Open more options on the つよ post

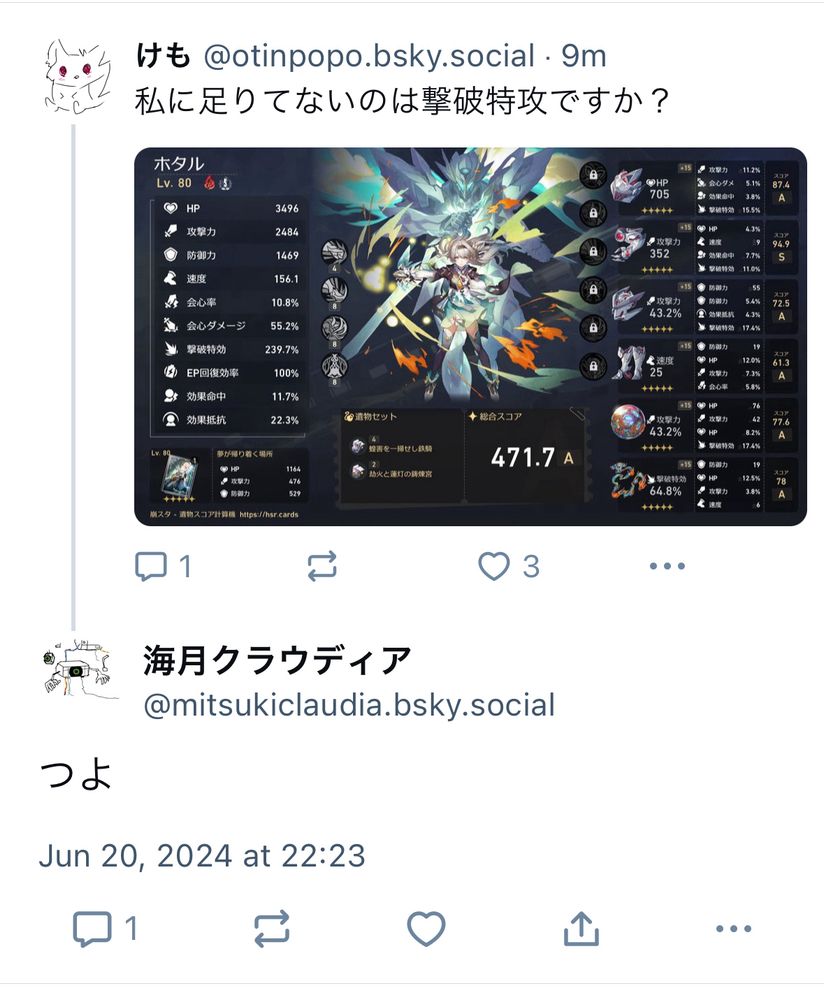(x=733, y=929)
